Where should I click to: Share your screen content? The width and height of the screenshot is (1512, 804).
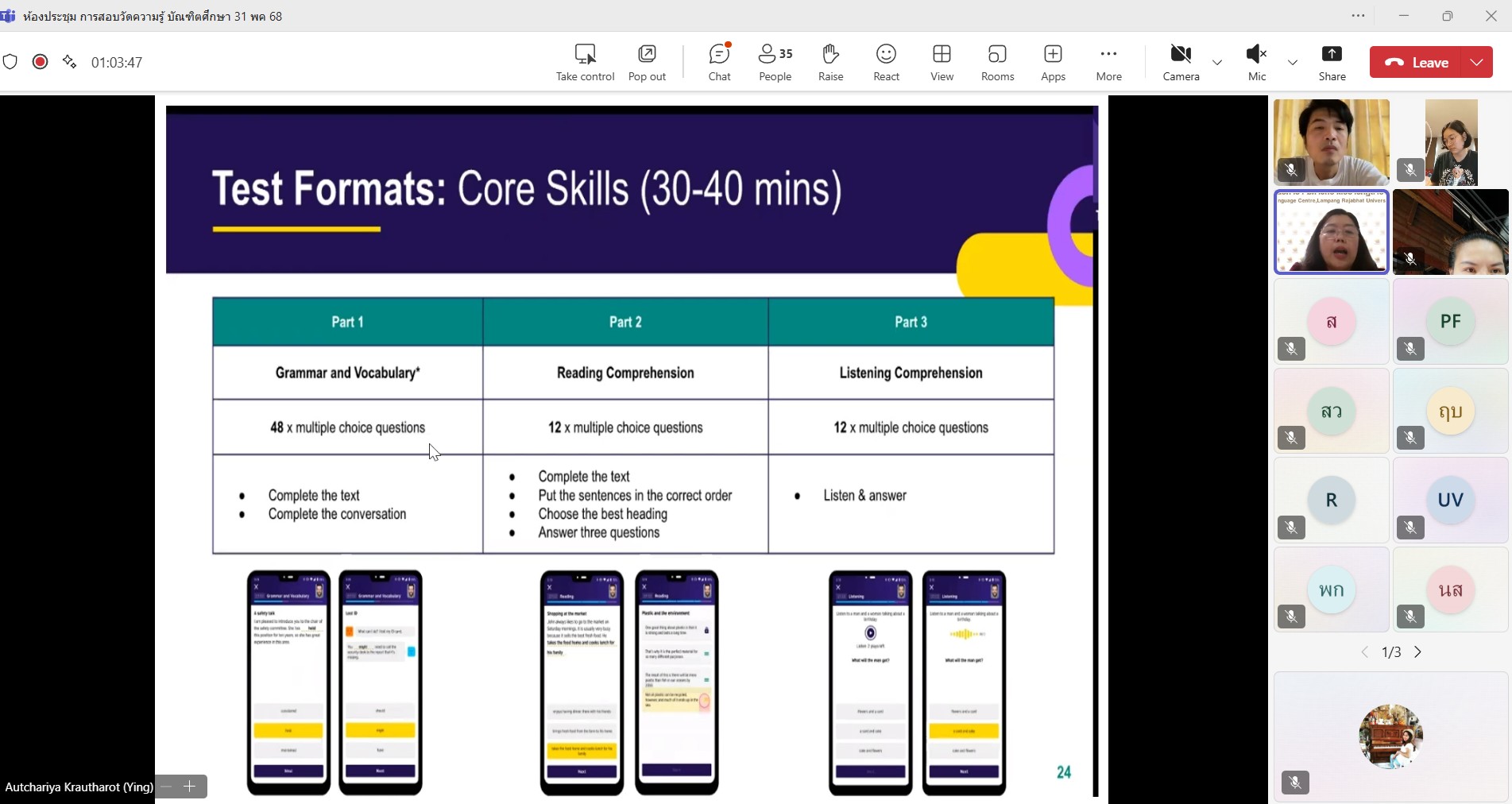1332,62
